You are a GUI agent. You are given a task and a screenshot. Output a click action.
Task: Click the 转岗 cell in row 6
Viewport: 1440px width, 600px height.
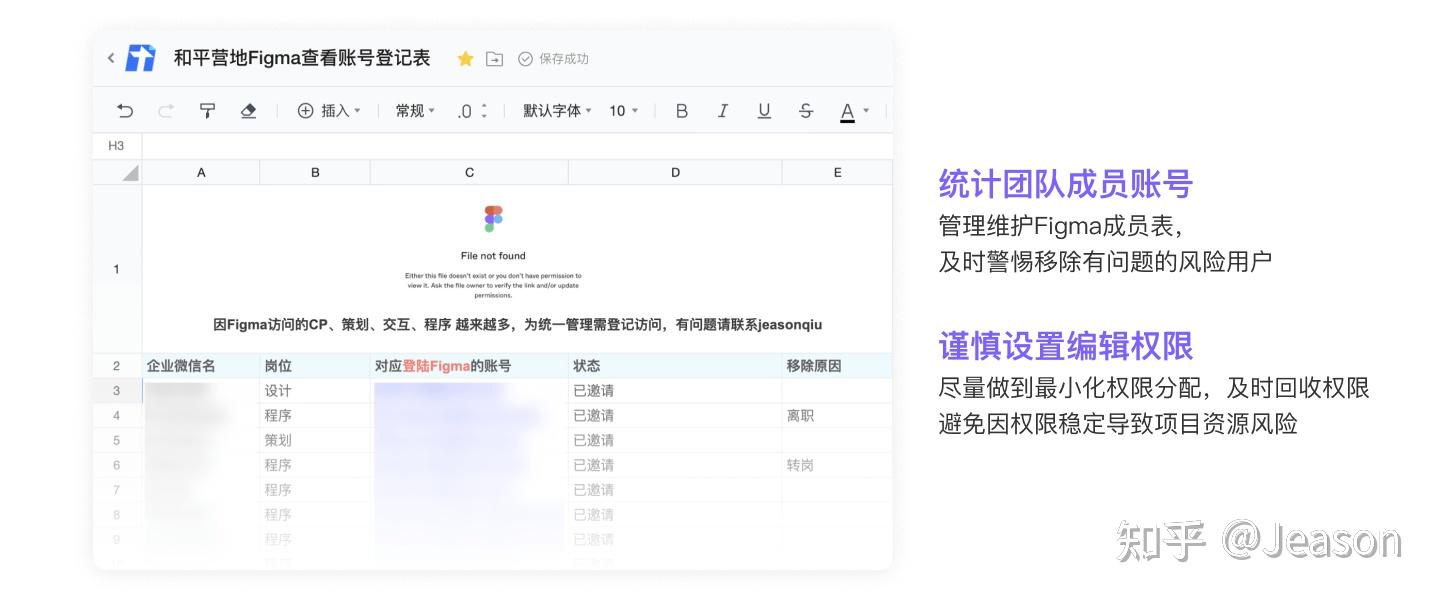click(837, 465)
